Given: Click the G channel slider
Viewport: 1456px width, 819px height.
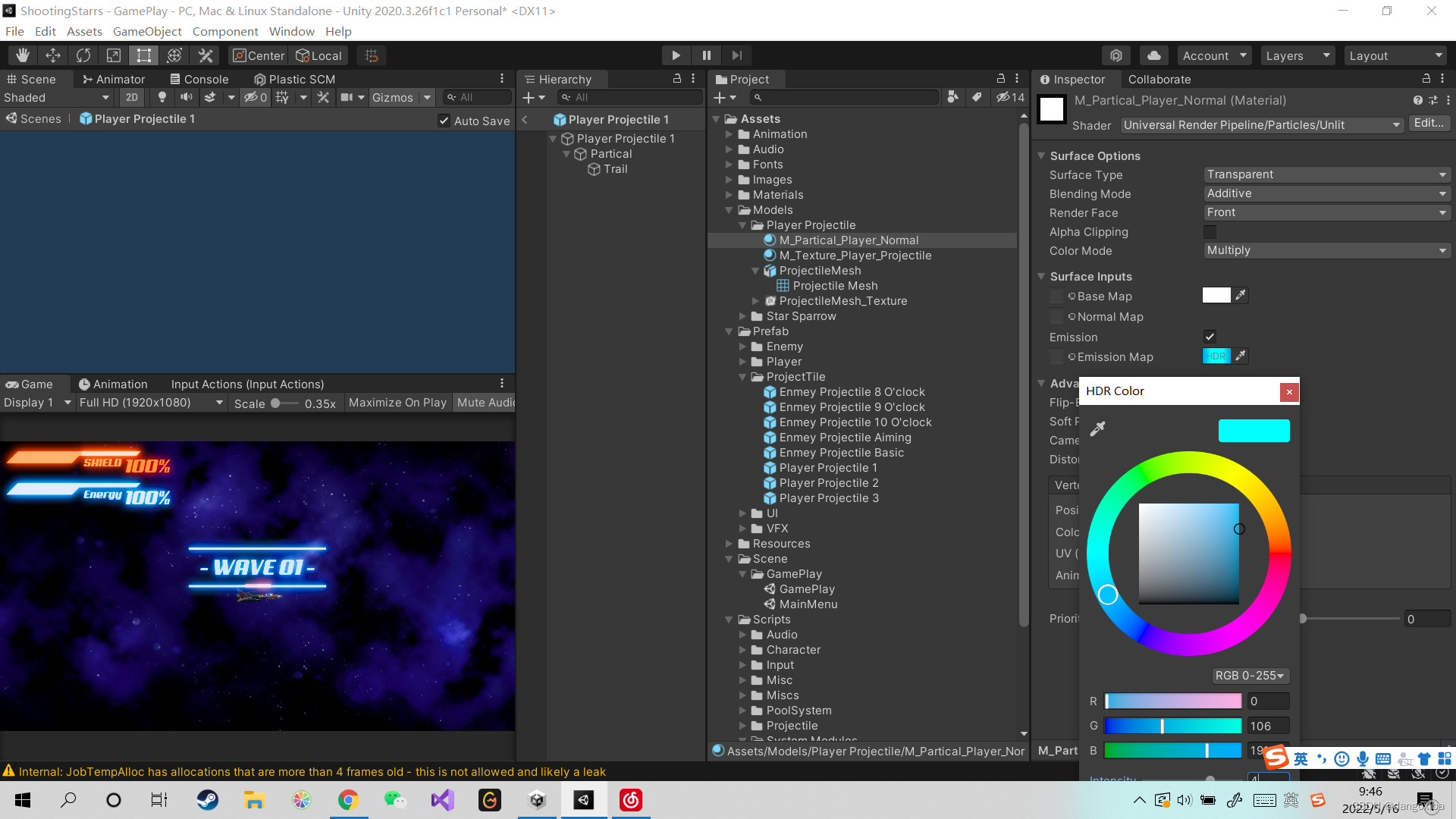Looking at the screenshot, I should click(1172, 726).
